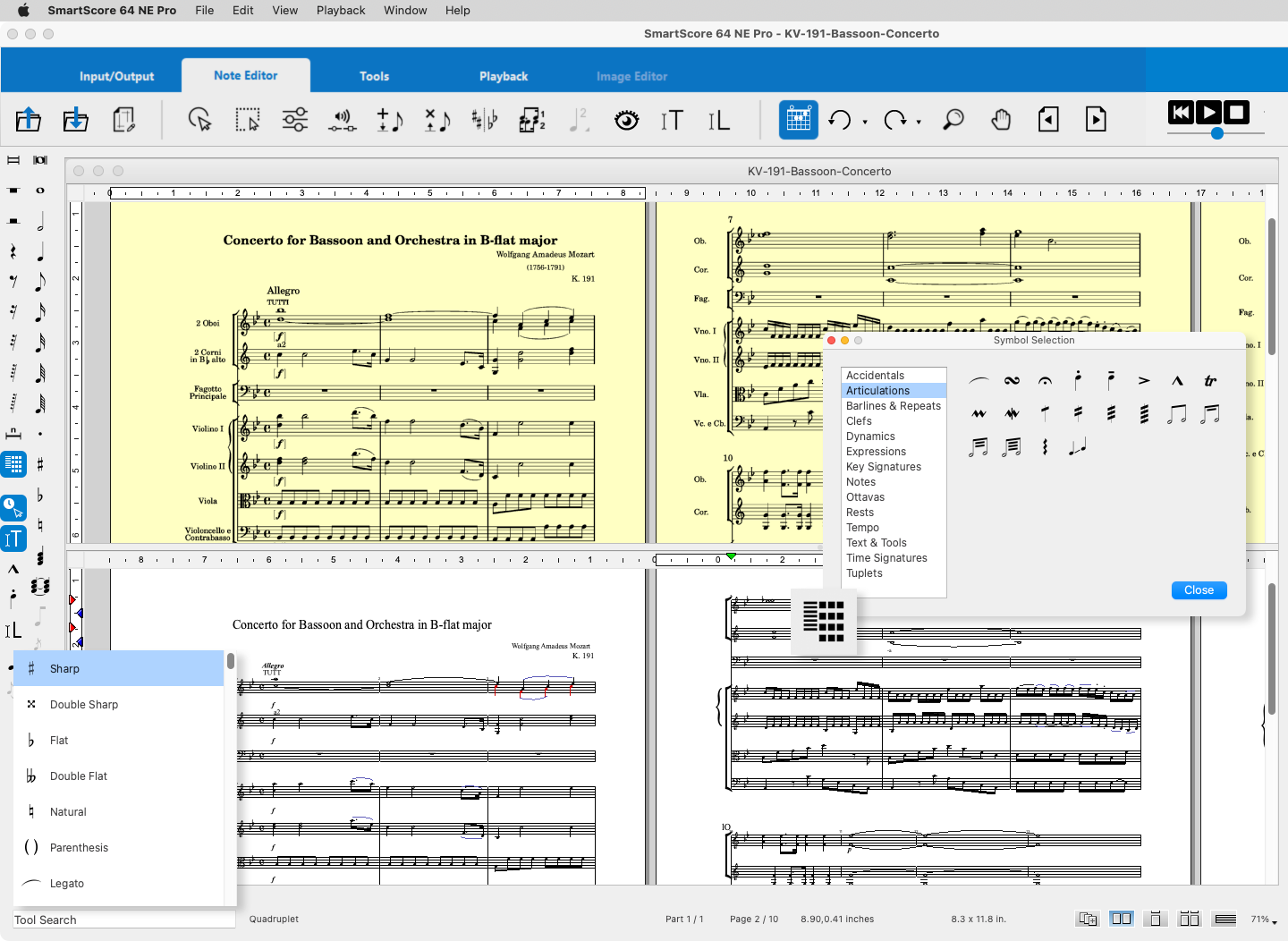
Task: Stop playback
Action: (1236, 112)
